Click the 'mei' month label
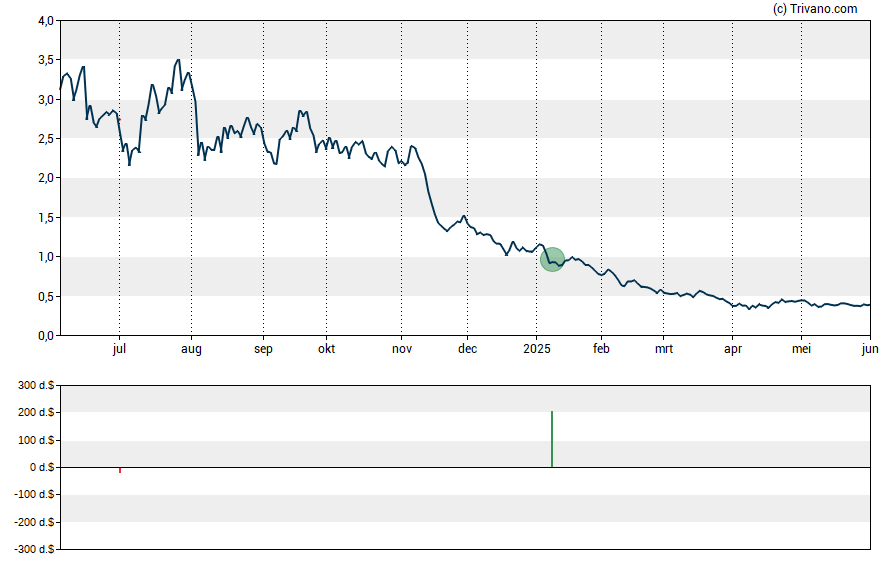This screenshot has height=565, width=888. pyautogui.click(x=801, y=349)
